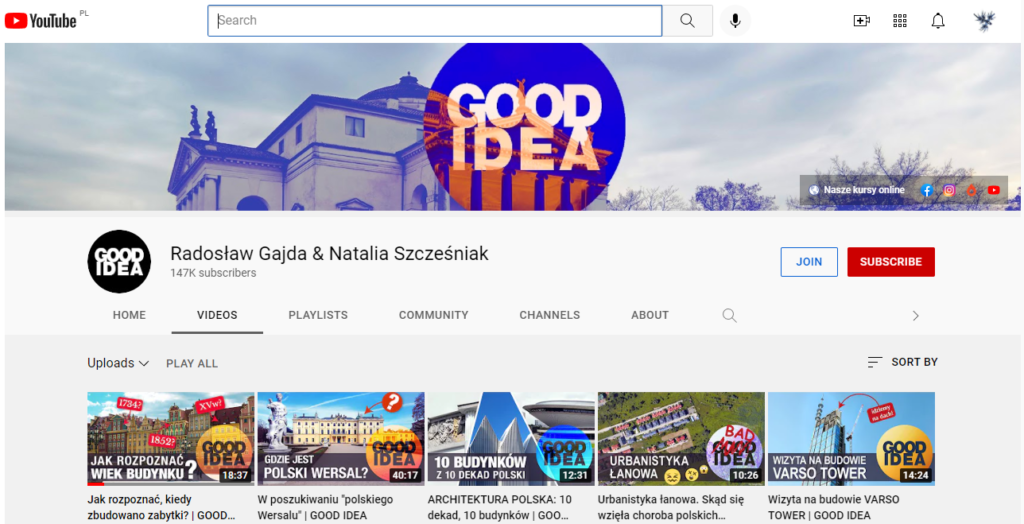1024x524 pixels.
Task: Click the 14:24 duration badge
Action: coord(916,475)
